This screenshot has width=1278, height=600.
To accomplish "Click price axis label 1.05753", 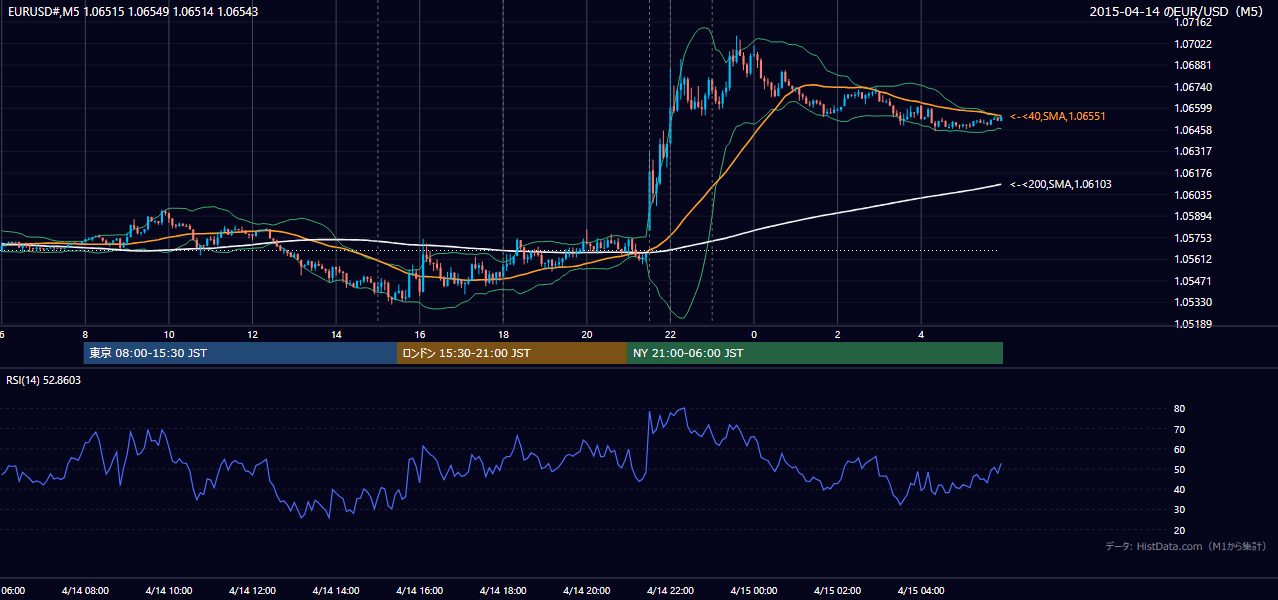I will 1194,238.
